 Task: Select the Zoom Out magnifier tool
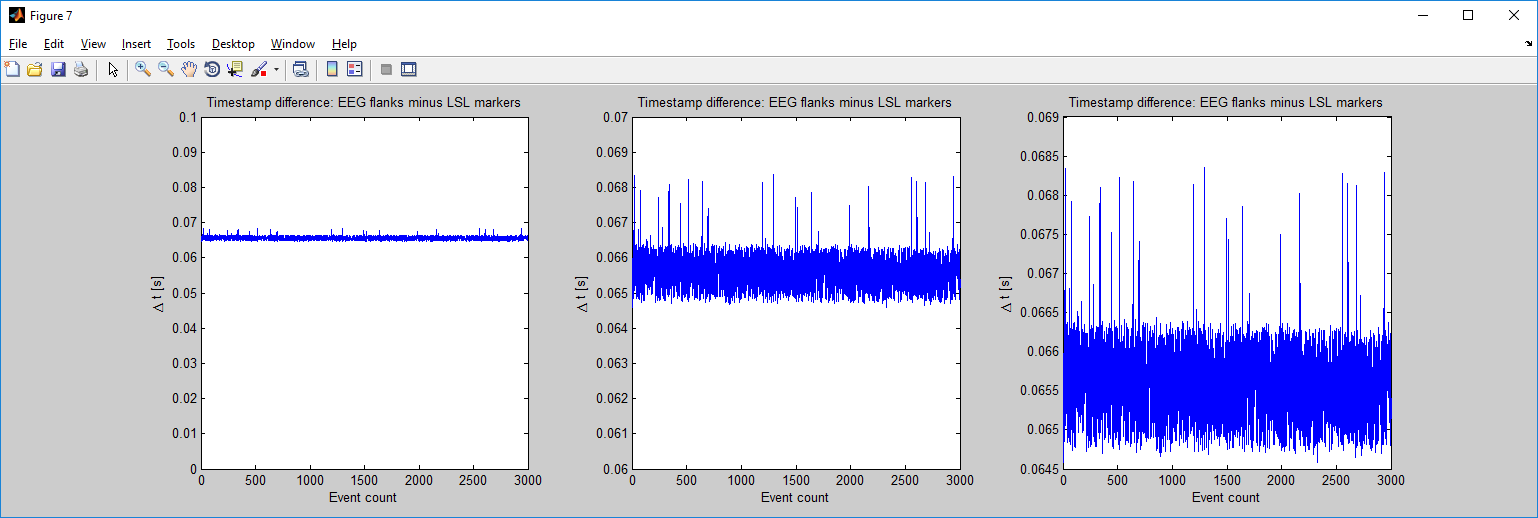166,70
